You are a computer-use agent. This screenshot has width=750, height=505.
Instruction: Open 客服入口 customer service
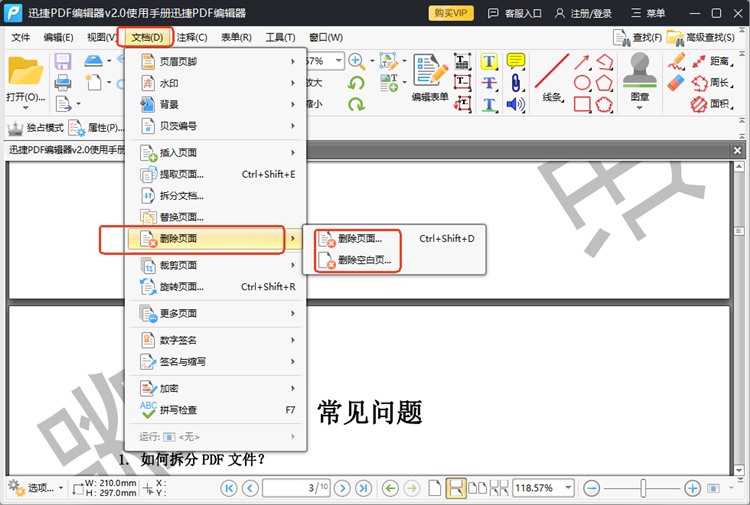coord(514,13)
